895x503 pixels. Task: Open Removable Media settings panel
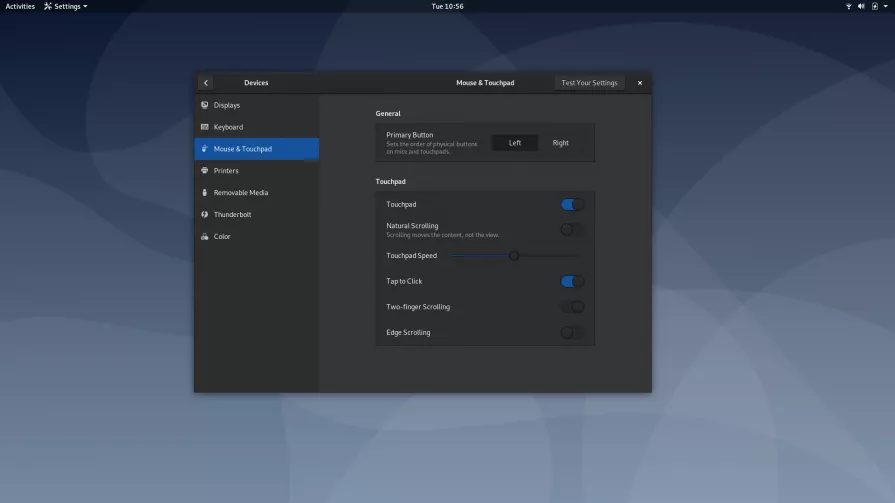coord(256,192)
